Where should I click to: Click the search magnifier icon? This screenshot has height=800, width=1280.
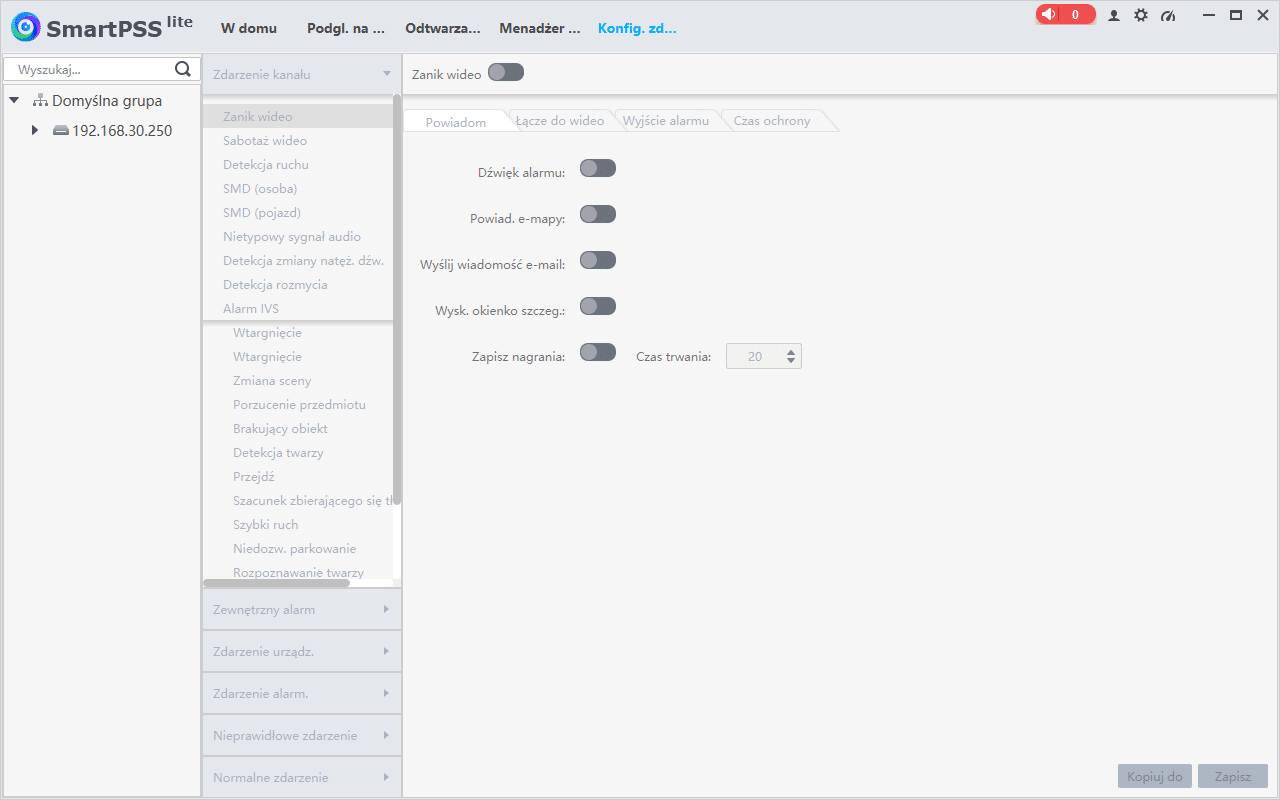pyautogui.click(x=183, y=69)
